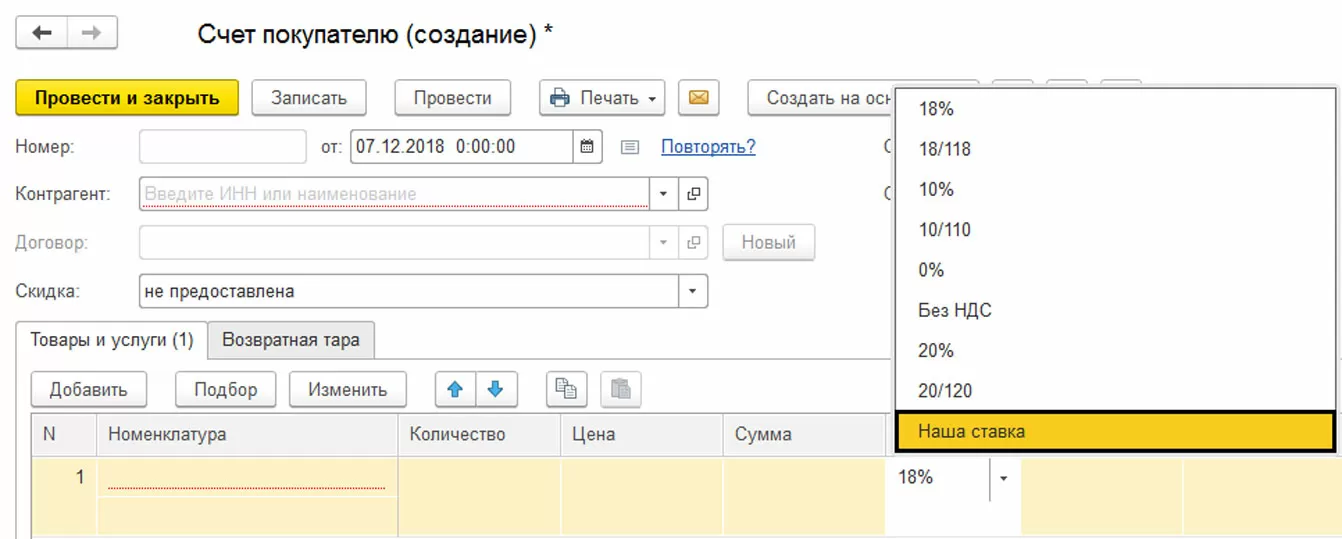Select 'Наша ставка' from the rate list
Image resolution: width=1342 pixels, height=539 pixels.
1114,432
